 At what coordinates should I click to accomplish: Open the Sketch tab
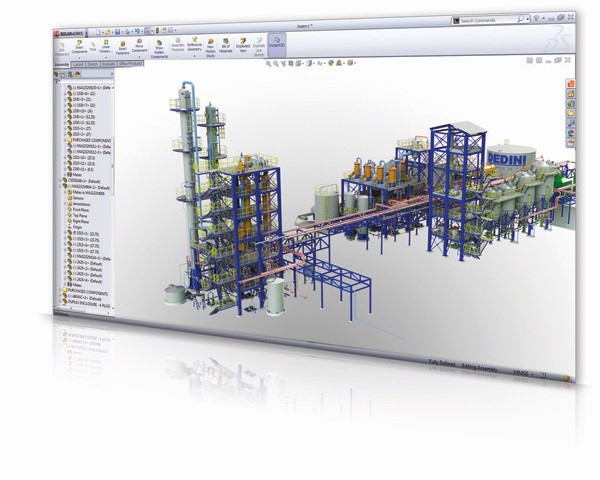(x=92, y=63)
